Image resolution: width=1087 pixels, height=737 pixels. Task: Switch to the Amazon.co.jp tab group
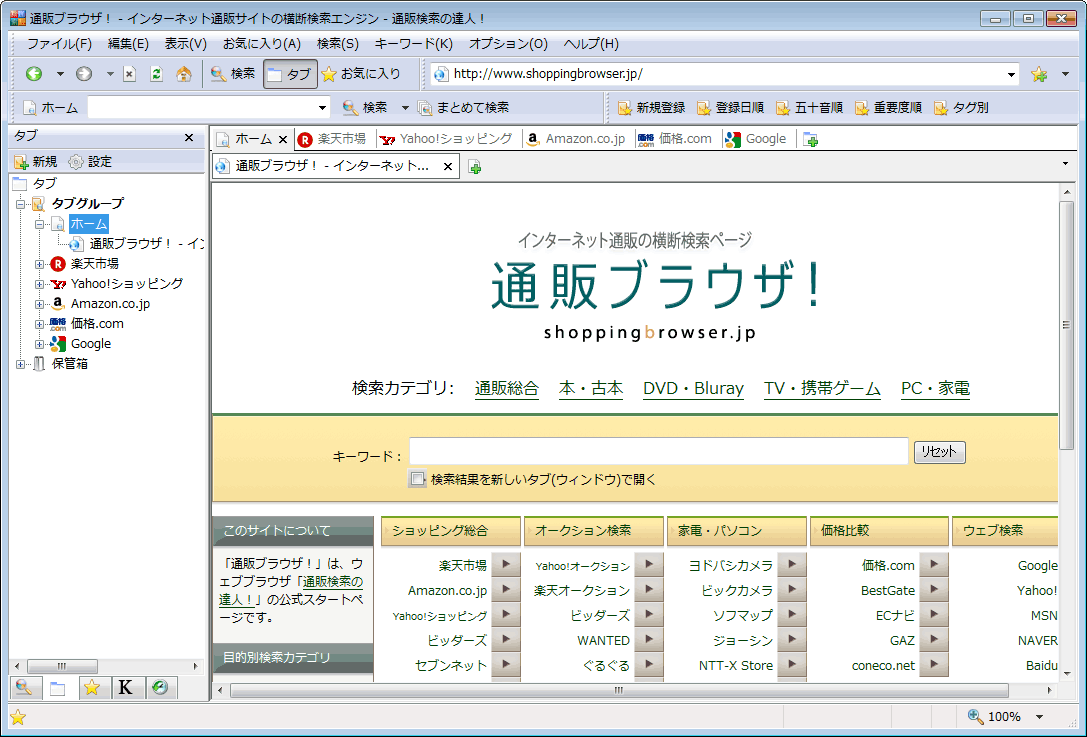tap(577, 139)
